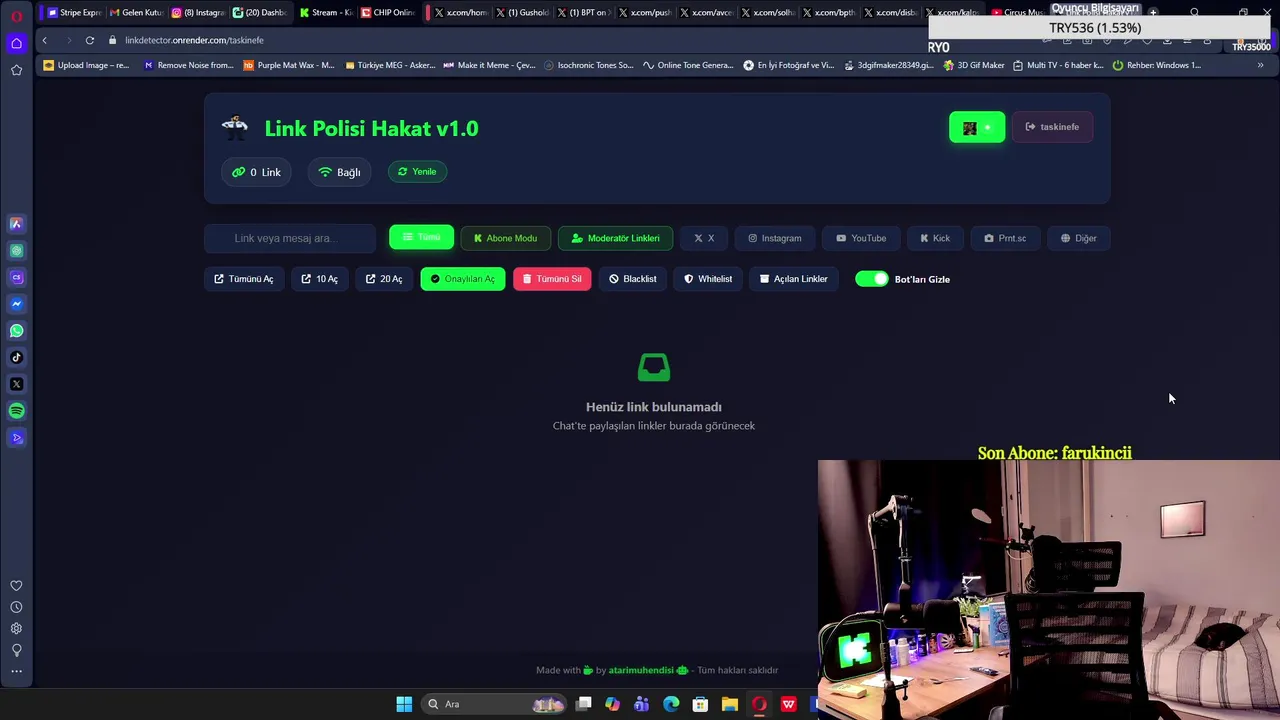
Task: Open Messenger from the sidebar
Action: pos(16,304)
